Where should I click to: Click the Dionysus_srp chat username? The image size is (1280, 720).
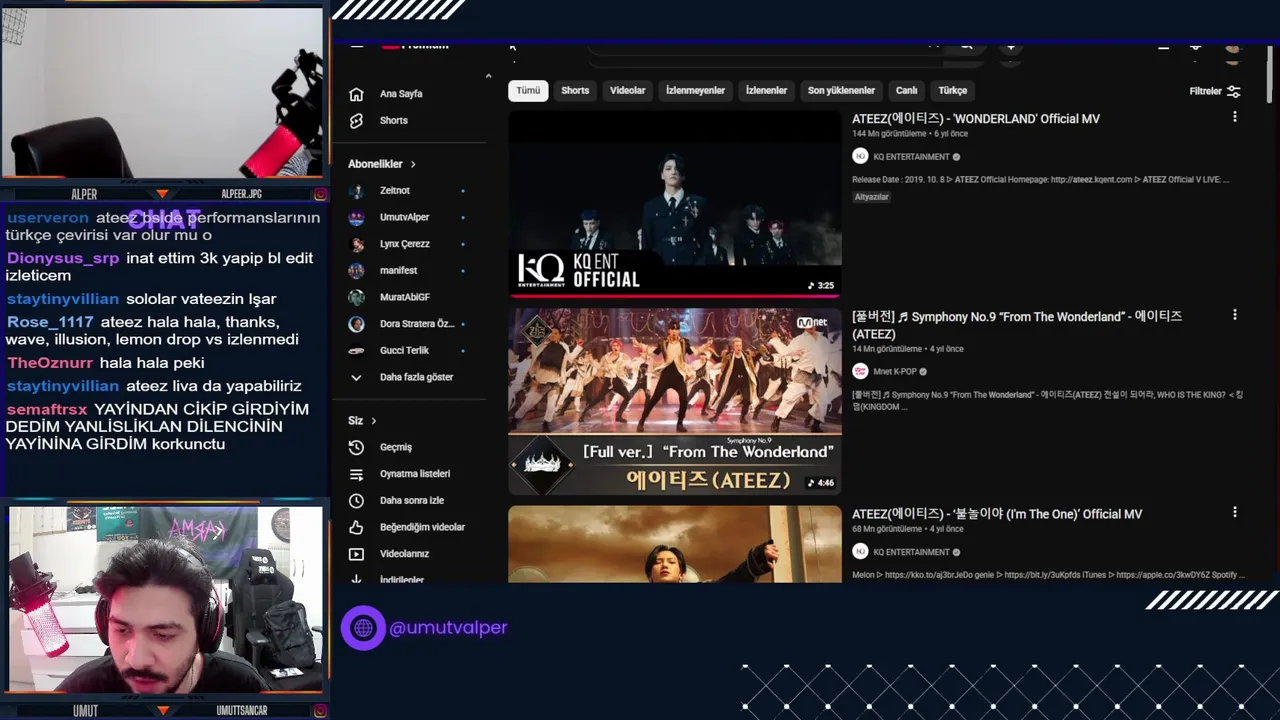[x=63, y=258]
